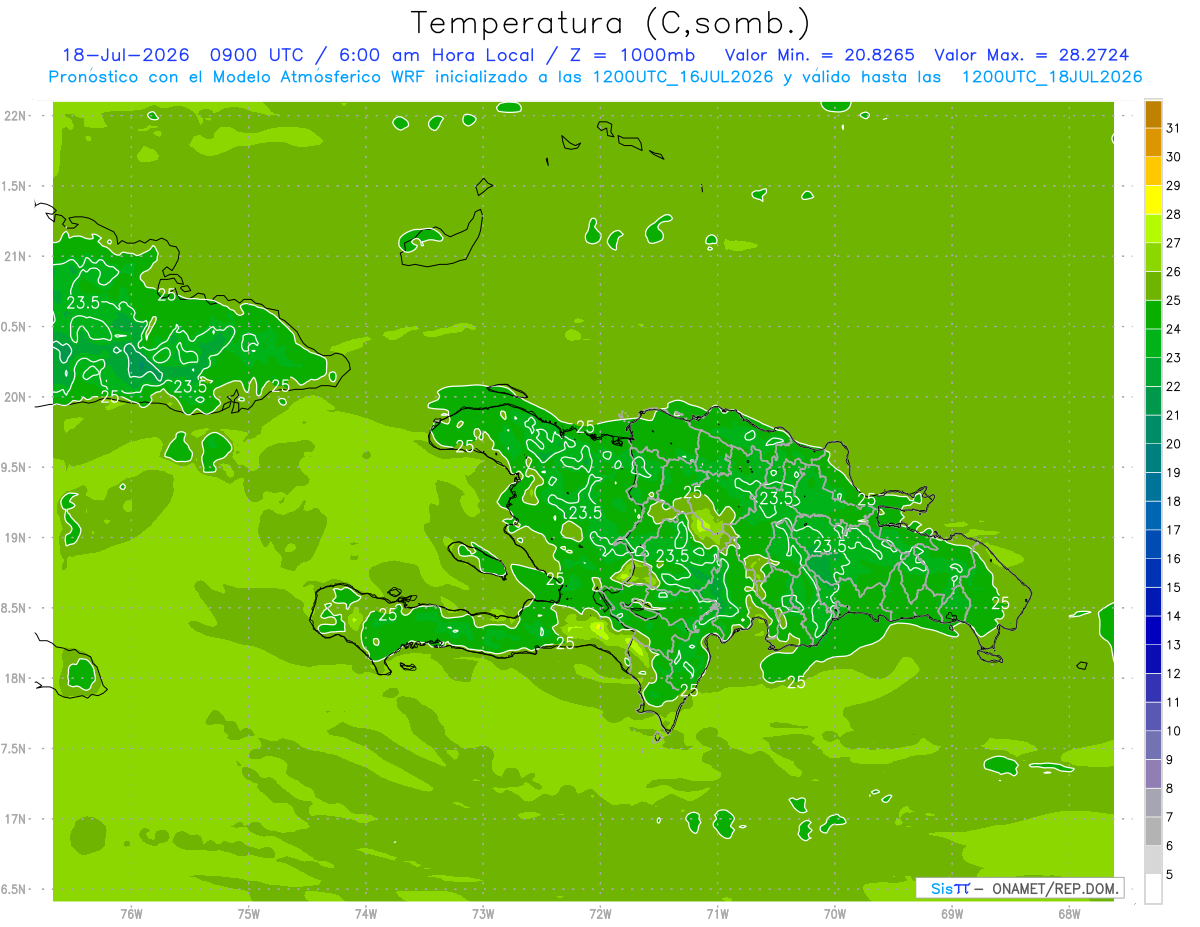Pick the white swatch below value 5

(x=1153, y=889)
